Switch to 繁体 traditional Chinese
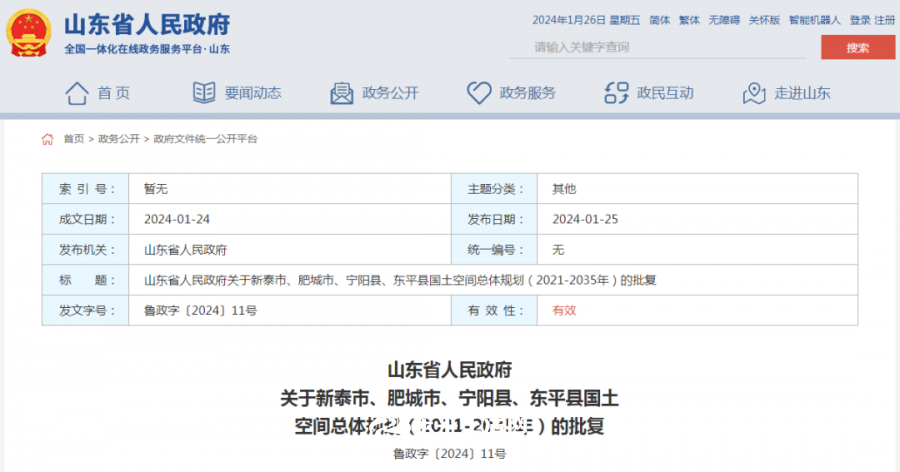900x472 pixels. (x=689, y=19)
